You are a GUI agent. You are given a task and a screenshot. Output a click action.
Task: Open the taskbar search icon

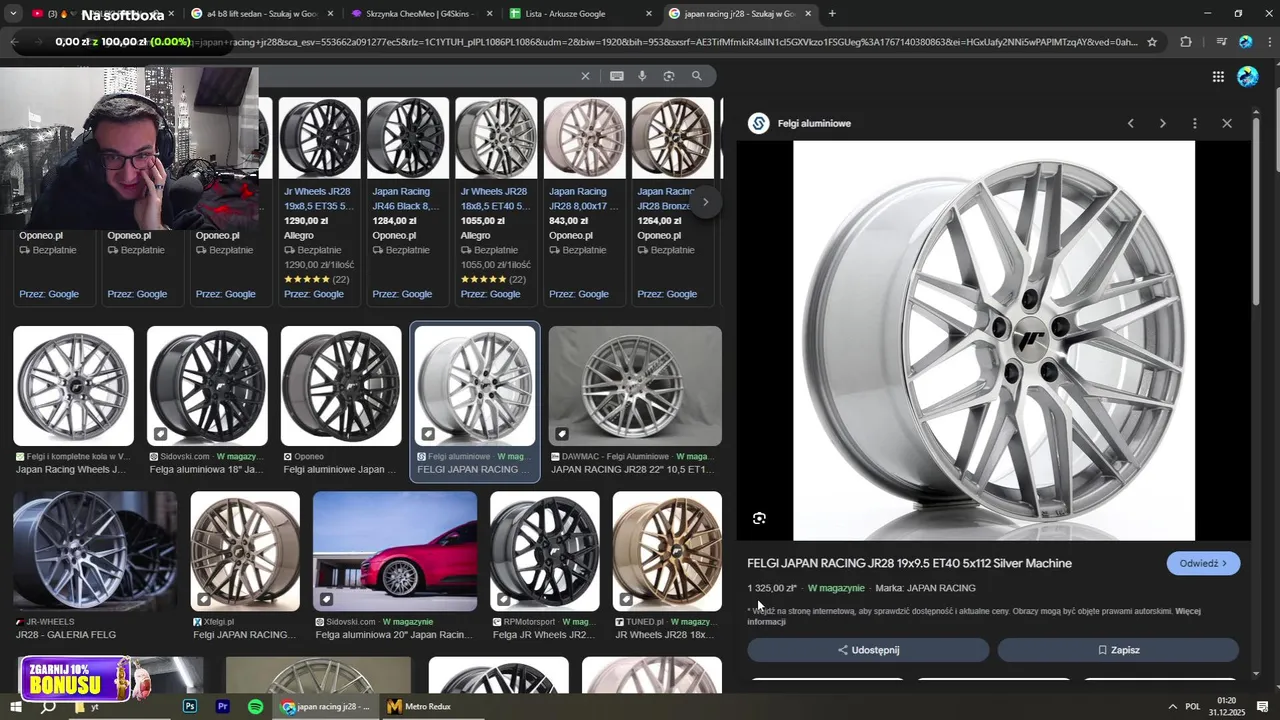click(47, 706)
